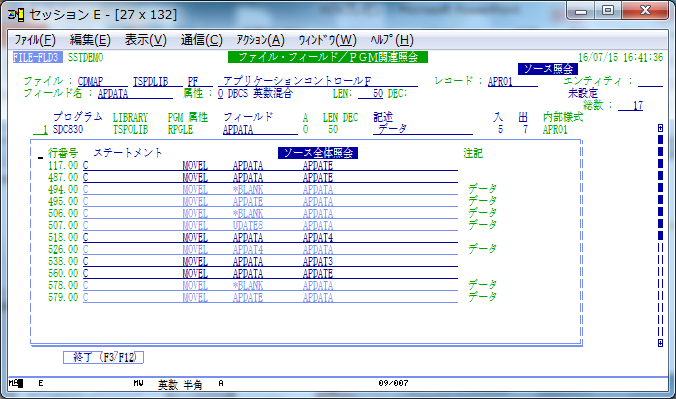
Task: Select statement line 507.00
Action: point(270,226)
